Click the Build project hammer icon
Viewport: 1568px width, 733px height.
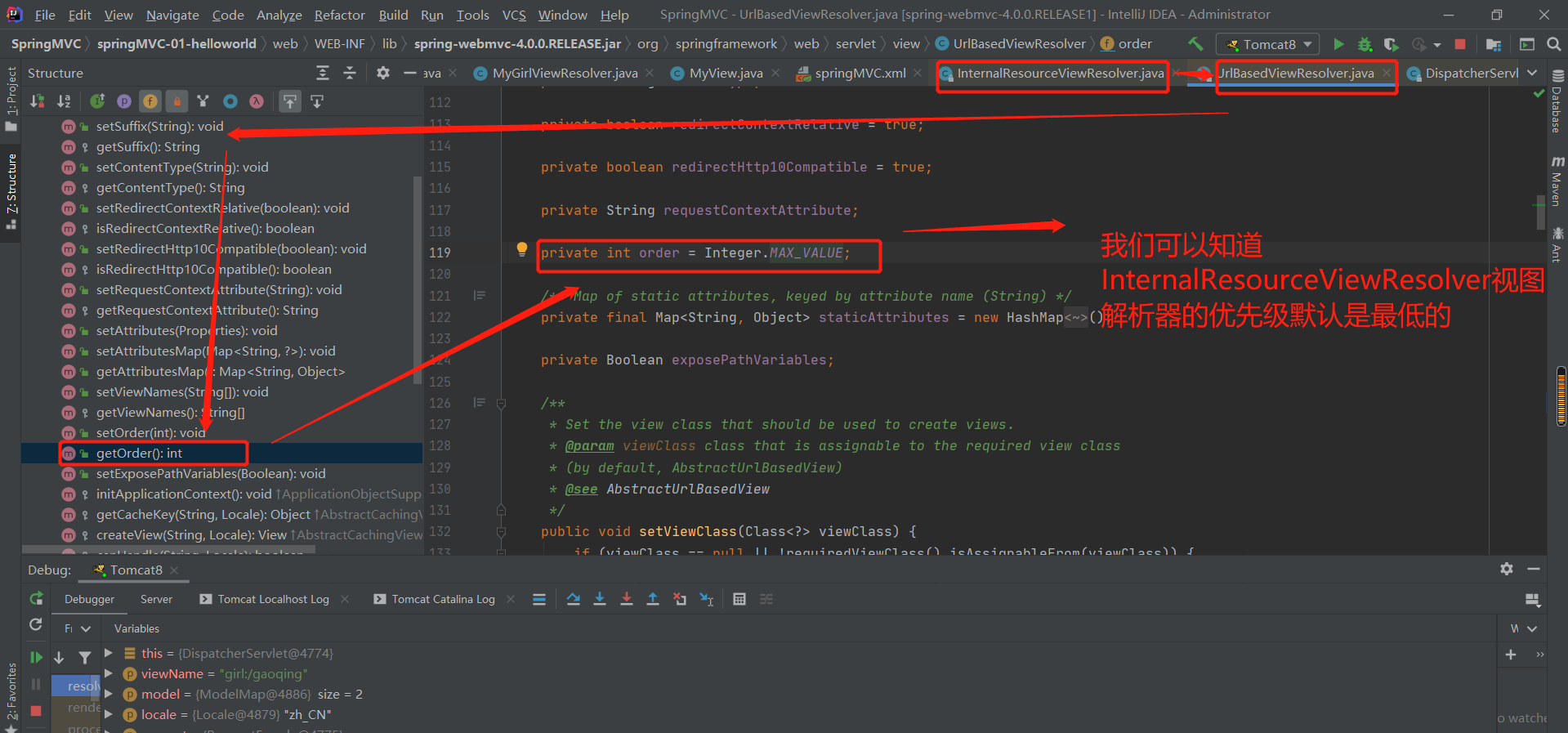(1195, 44)
